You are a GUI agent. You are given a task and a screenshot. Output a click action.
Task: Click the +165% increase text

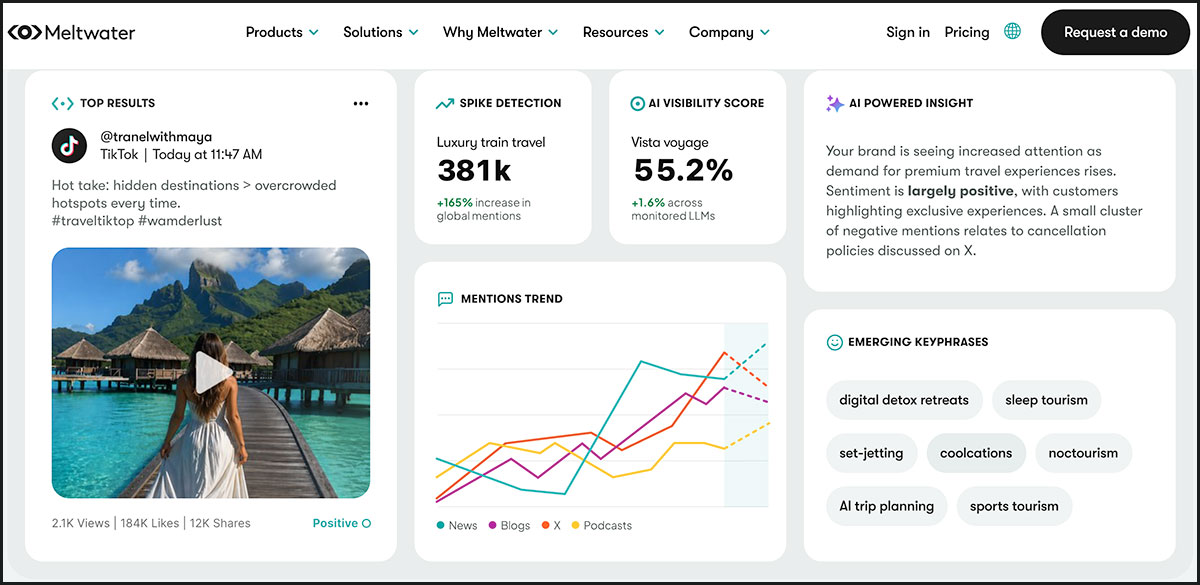point(484,209)
